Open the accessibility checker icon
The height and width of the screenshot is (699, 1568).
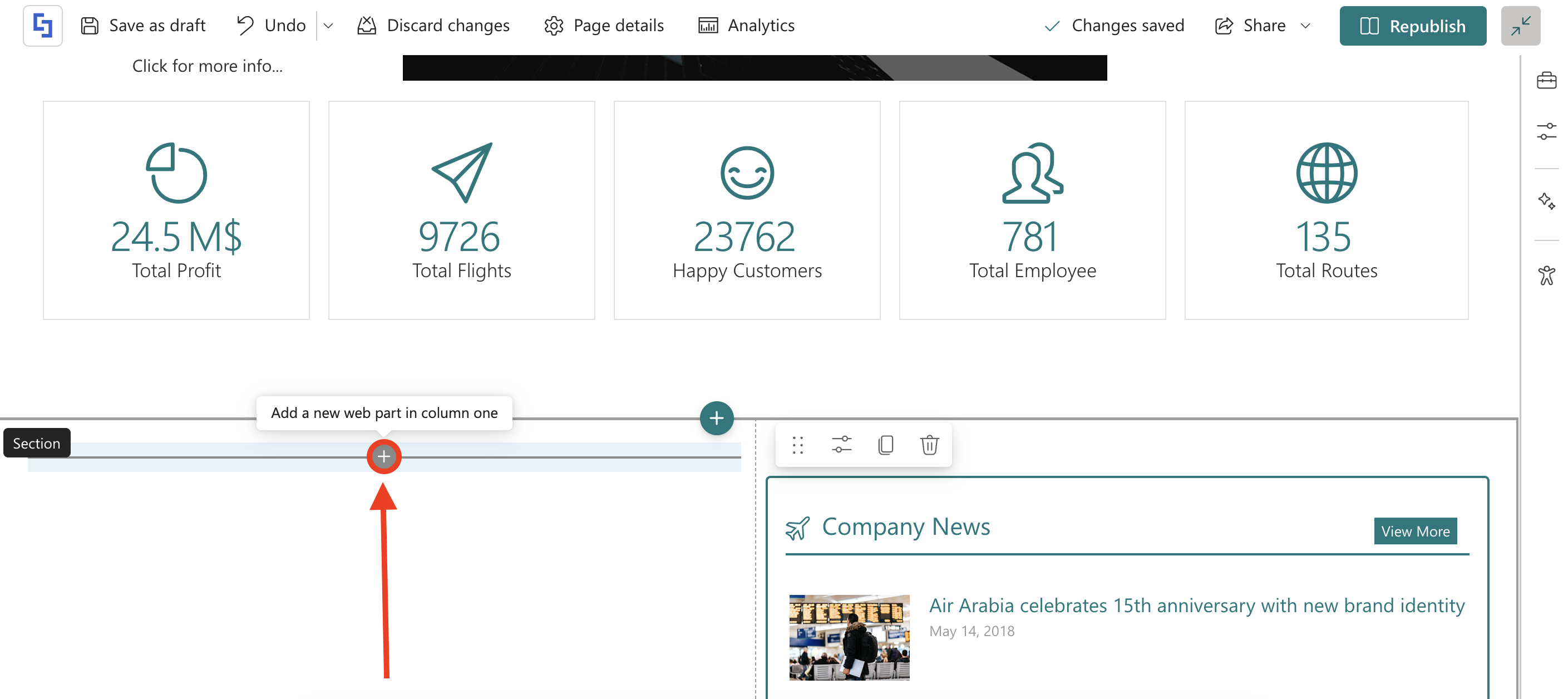pyautogui.click(x=1546, y=275)
